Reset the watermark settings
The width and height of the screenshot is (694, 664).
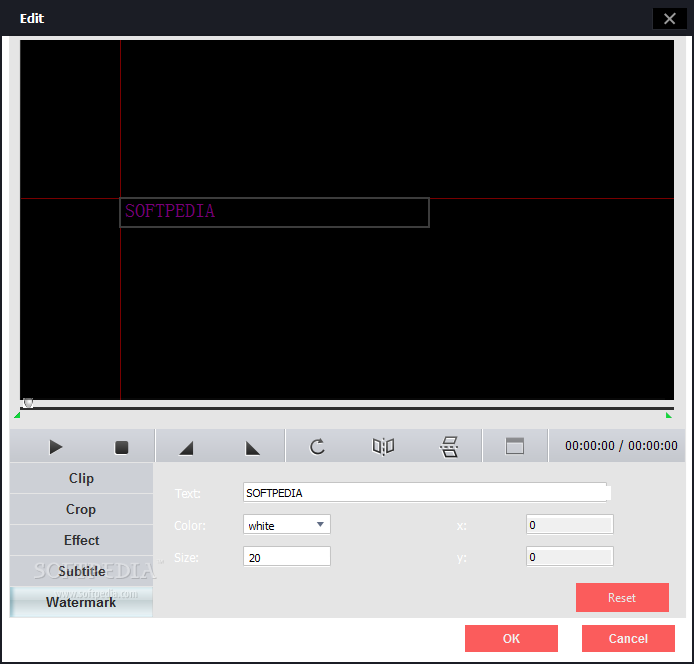point(622,598)
